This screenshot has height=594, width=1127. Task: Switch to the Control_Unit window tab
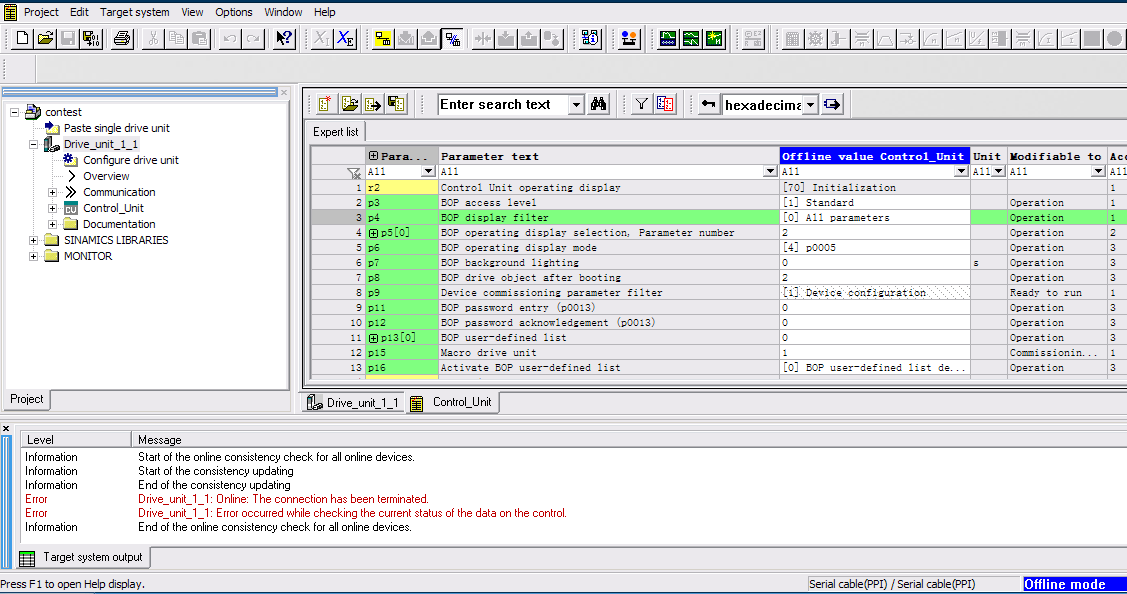click(x=453, y=403)
